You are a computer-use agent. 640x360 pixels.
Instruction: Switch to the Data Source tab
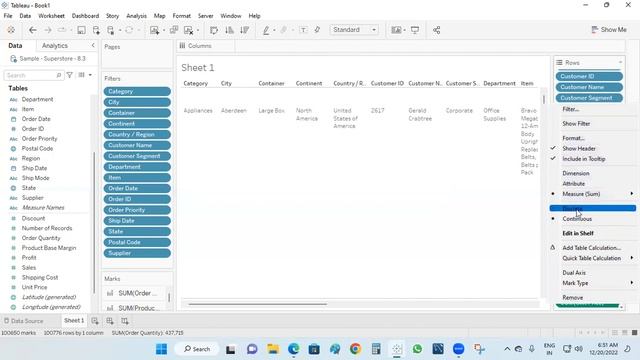[x=23, y=321]
